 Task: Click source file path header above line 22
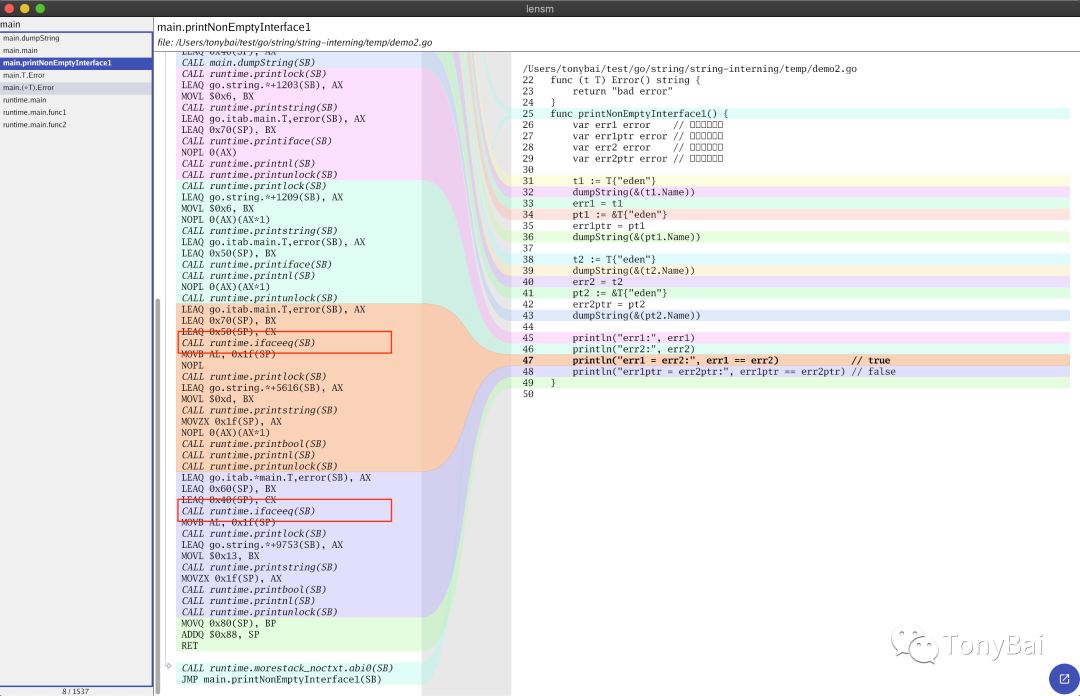689,69
